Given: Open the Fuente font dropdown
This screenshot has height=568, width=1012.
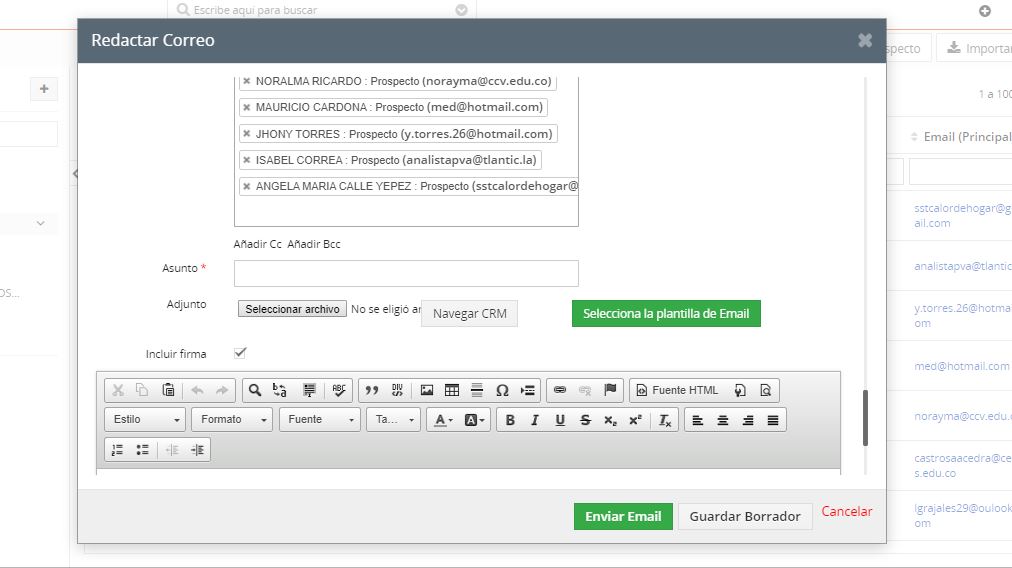Looking at the screenshot, I should point(320,420).
